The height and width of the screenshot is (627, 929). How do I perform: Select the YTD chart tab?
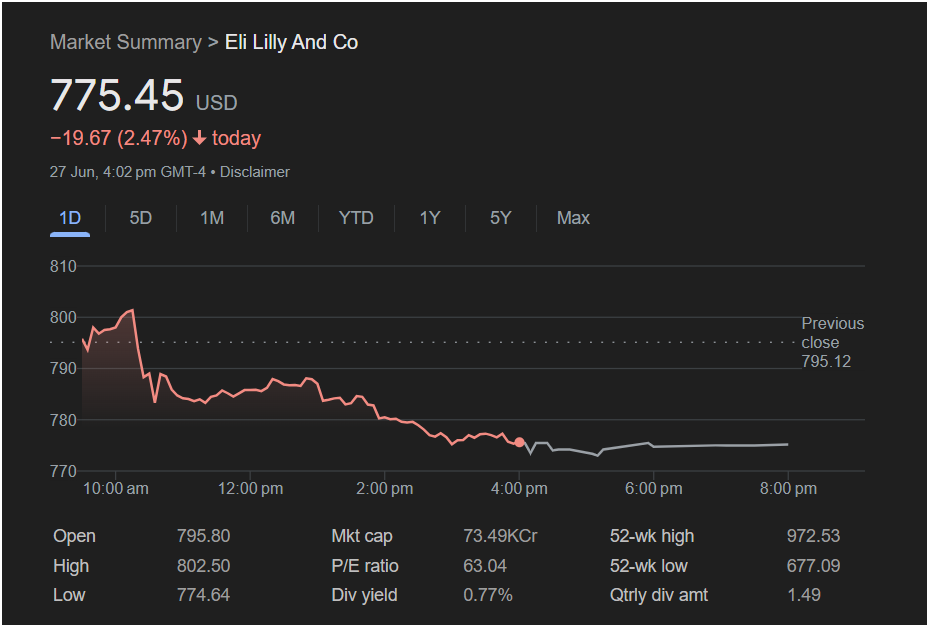pos(356,218)
